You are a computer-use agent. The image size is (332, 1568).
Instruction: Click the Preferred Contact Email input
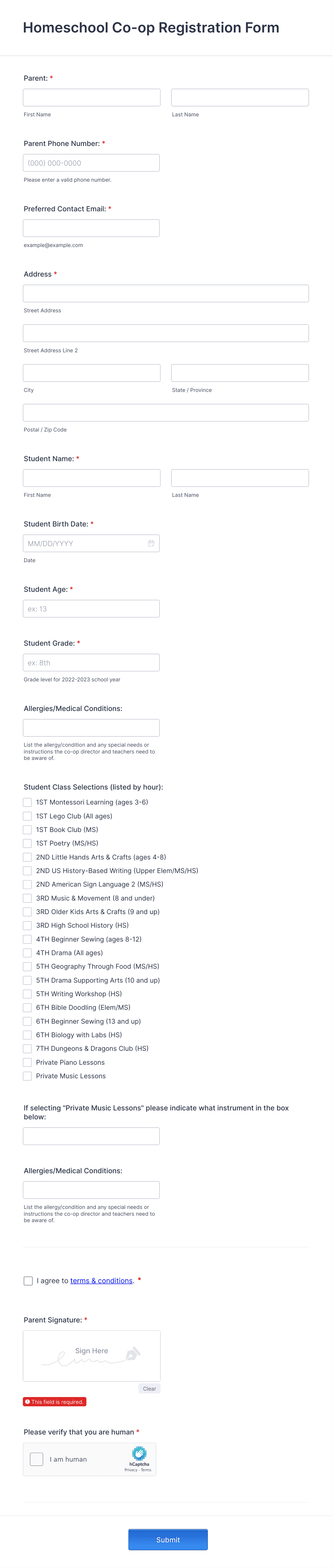click(91, 228)
